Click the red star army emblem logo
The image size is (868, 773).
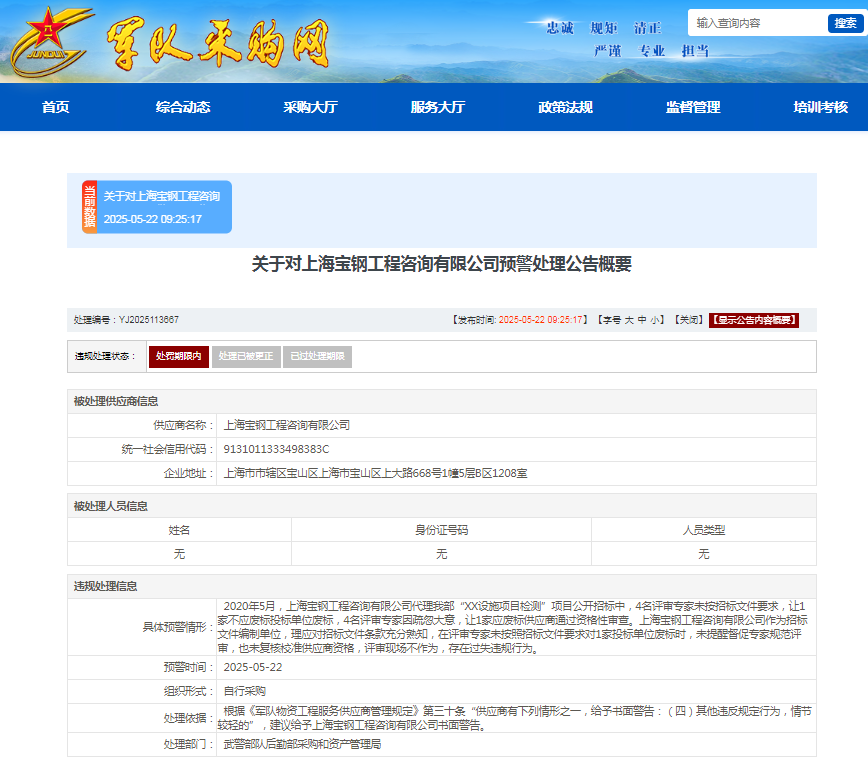[49, 42]
